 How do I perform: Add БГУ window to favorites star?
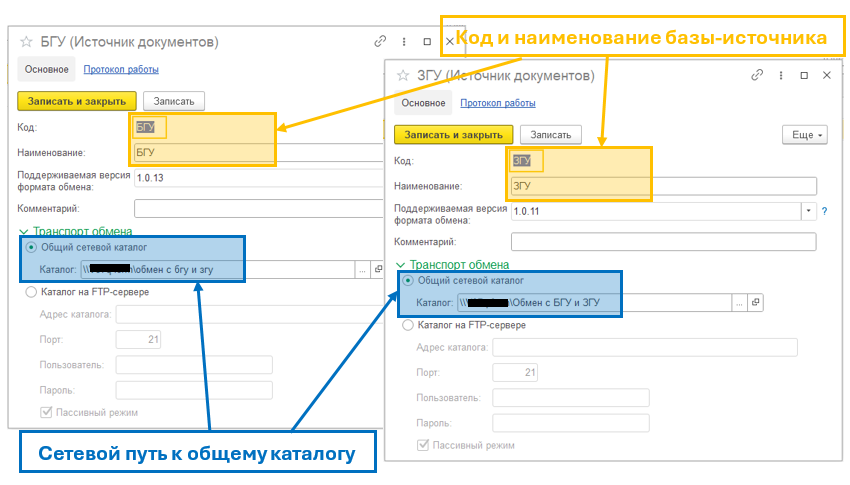click(26, 42)
